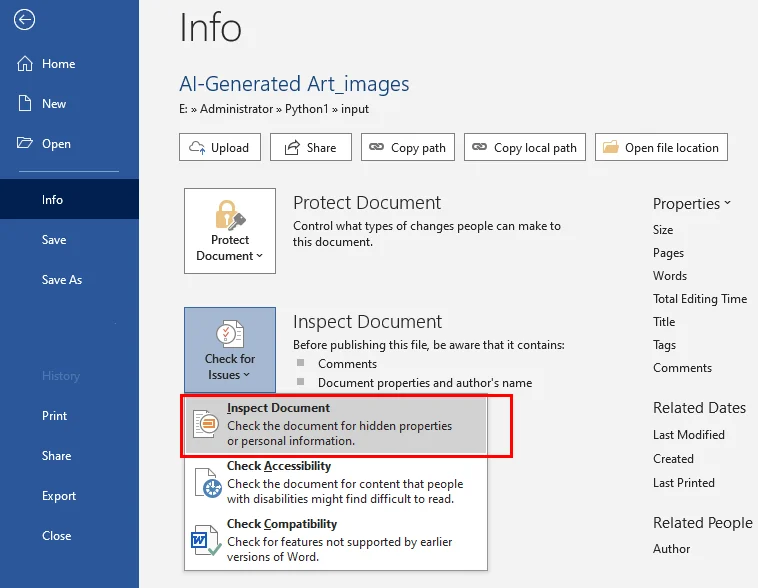Expand the Properties dropdown arrow
Viewport: 758px width, 588px height.
coord(727,203)
